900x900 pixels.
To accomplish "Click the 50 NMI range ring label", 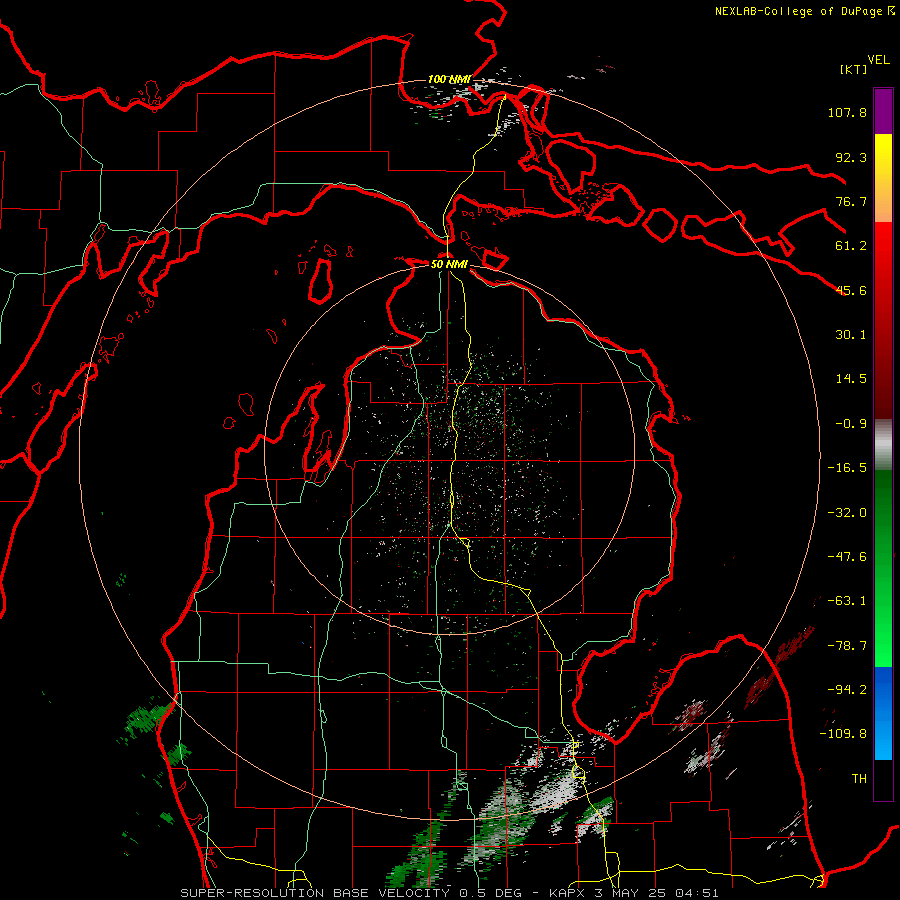I will coord(449,264).
